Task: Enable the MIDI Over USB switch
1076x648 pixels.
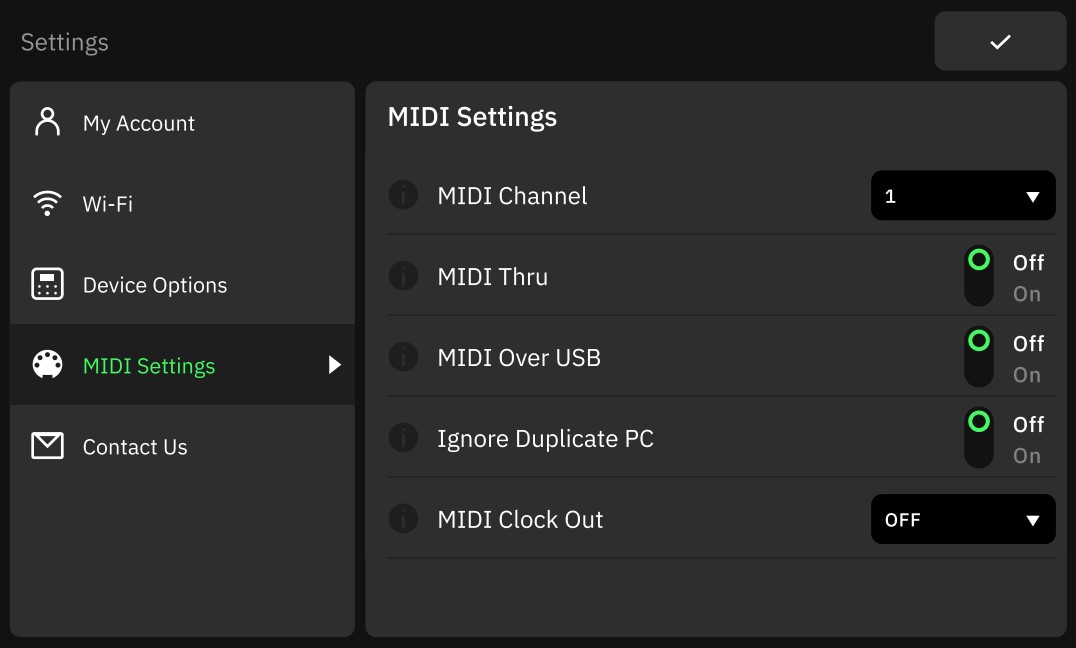Action: (x=979, y=357)
